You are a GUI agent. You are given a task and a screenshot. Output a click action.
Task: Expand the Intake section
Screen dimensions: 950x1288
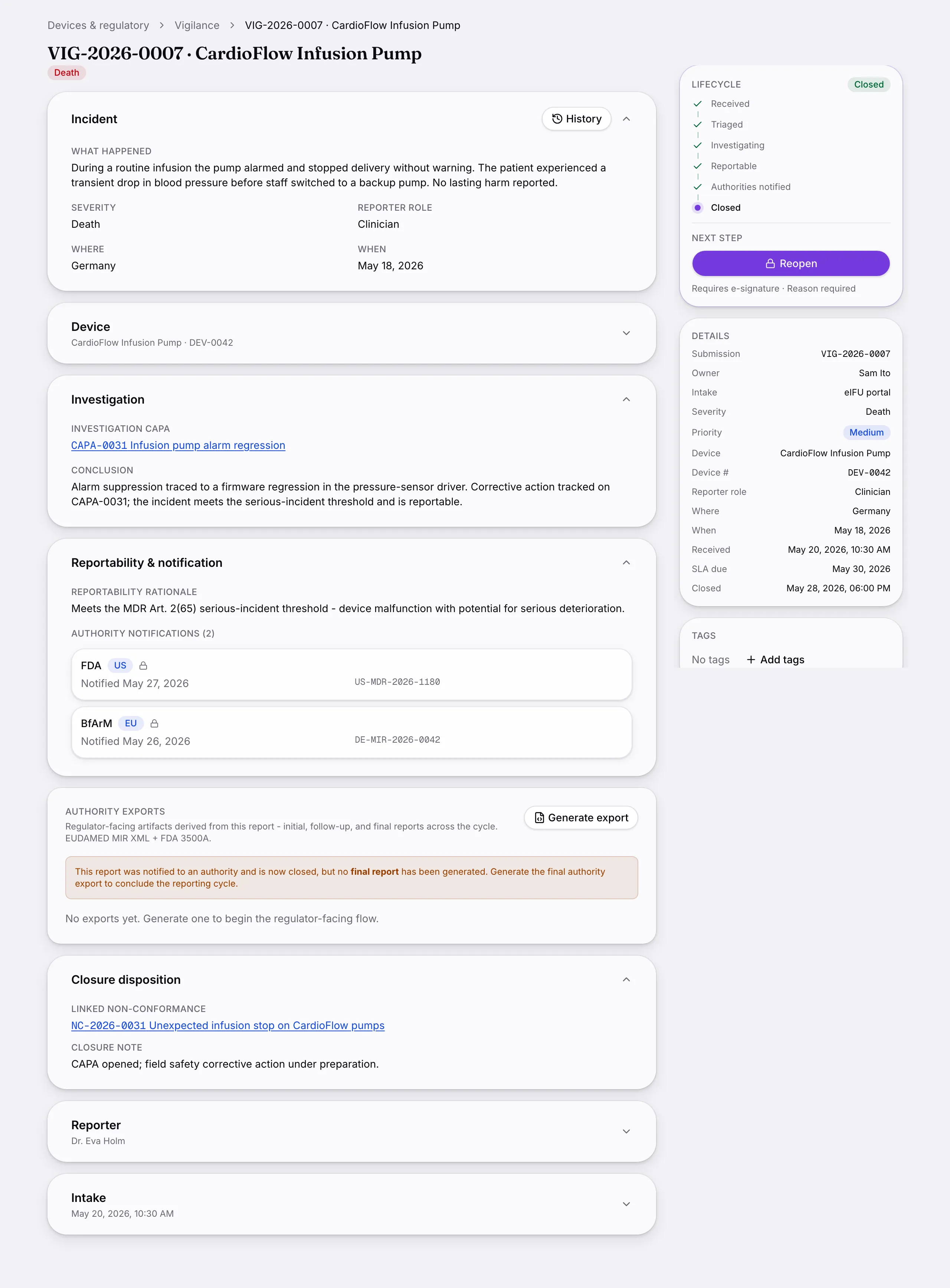coord(626,1204)
